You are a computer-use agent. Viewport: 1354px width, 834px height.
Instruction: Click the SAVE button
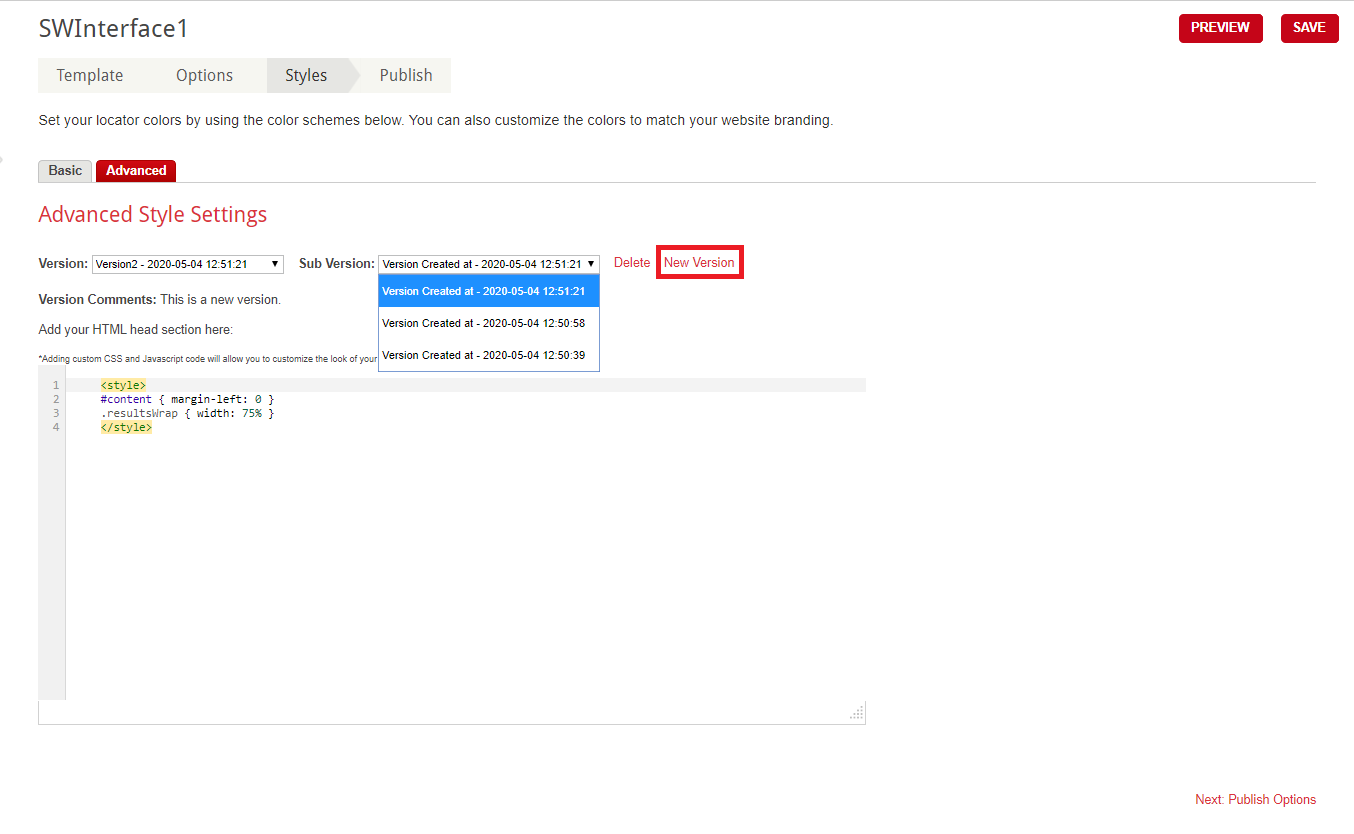click(x=1309, y=28)
